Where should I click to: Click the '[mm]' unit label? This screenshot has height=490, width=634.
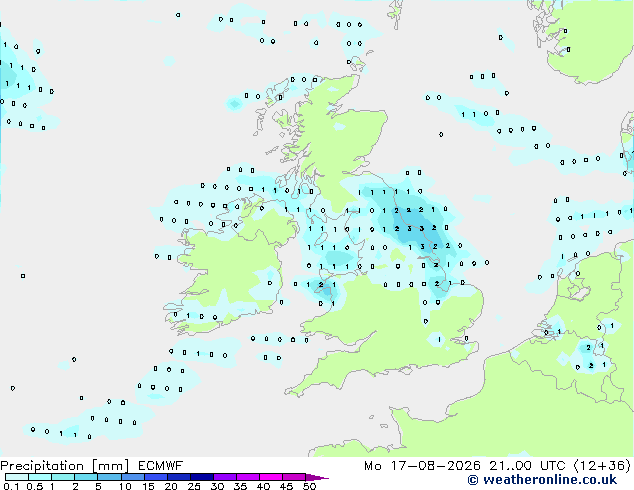point(110,466)
